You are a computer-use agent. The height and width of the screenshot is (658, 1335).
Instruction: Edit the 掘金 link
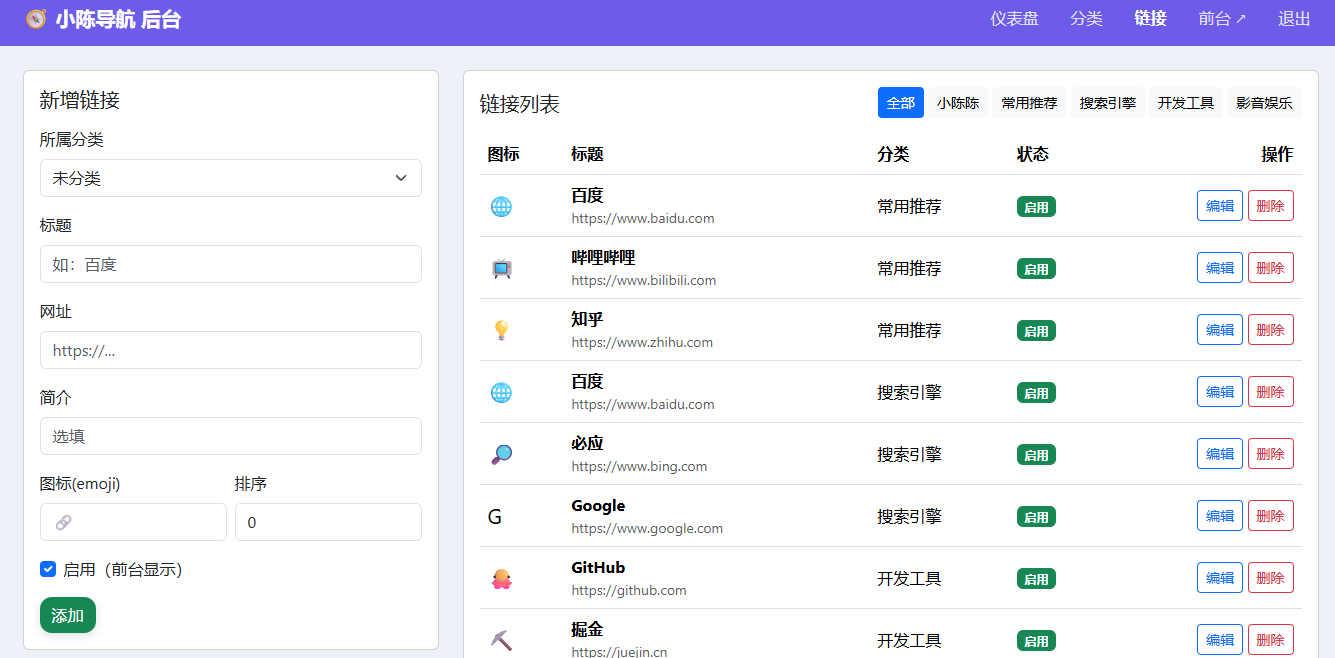(1220, 640)
